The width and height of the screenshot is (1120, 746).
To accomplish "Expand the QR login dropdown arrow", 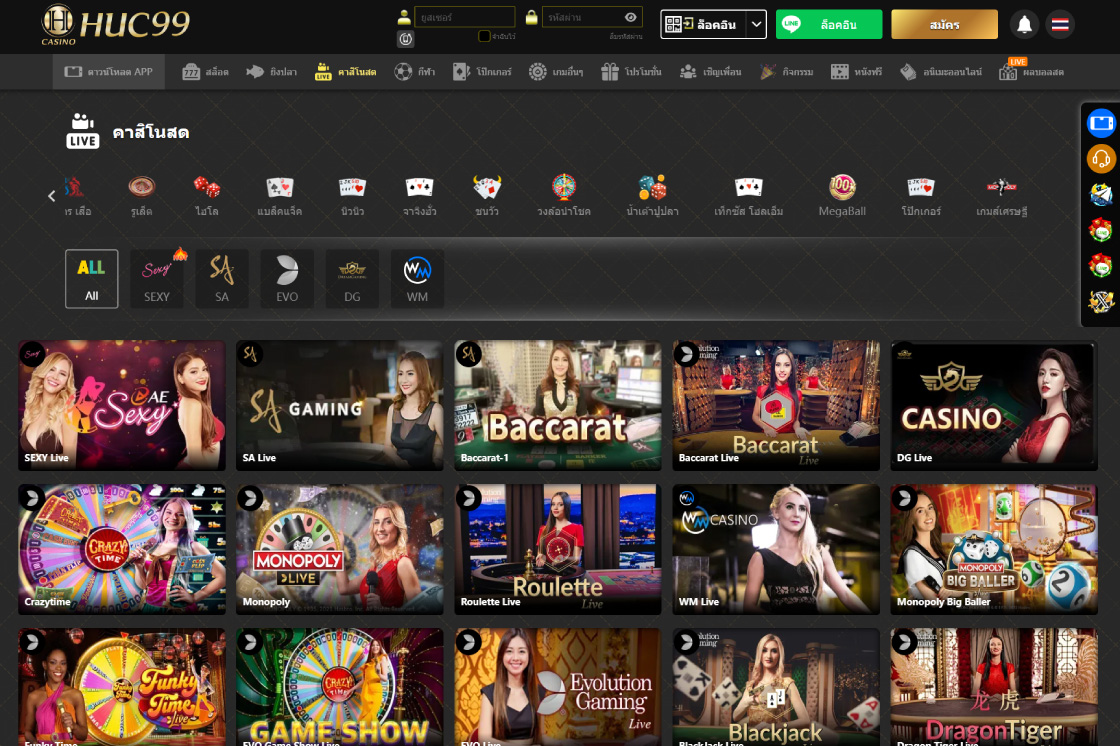I will [756, 25].
